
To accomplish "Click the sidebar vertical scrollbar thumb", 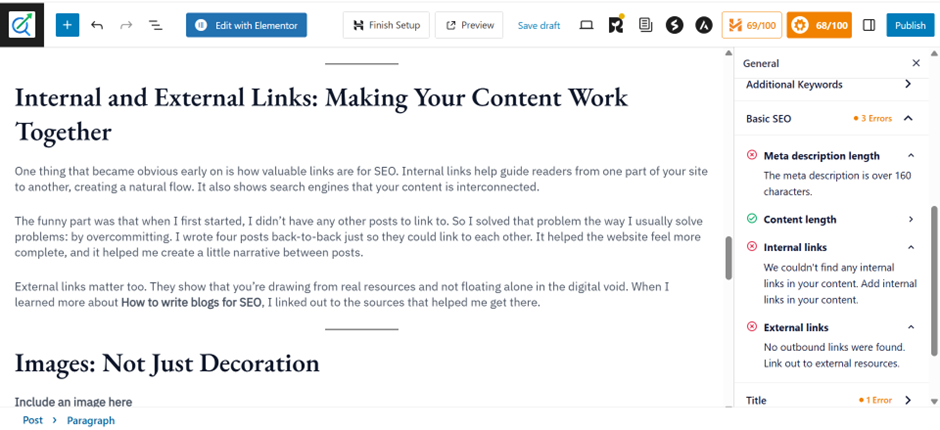I will click(x=934, y=281).
